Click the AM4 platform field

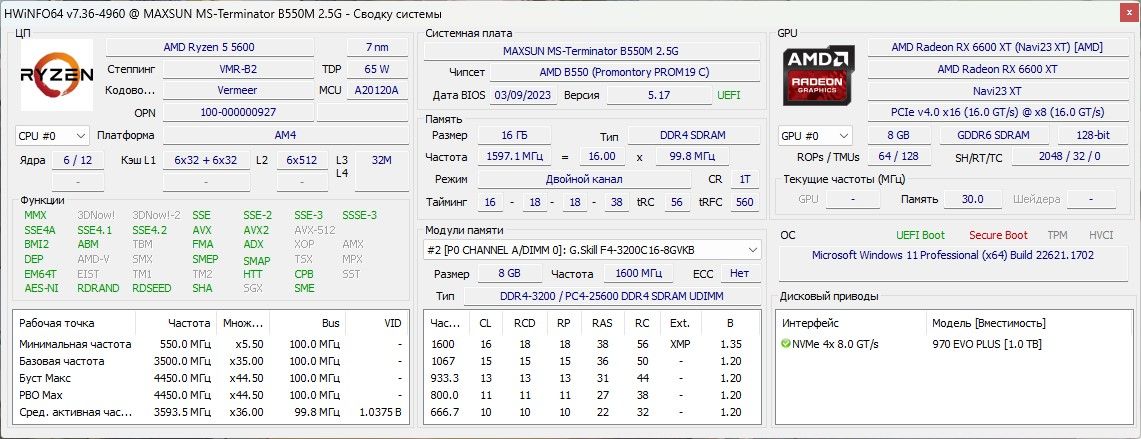[x=285, y=135]
